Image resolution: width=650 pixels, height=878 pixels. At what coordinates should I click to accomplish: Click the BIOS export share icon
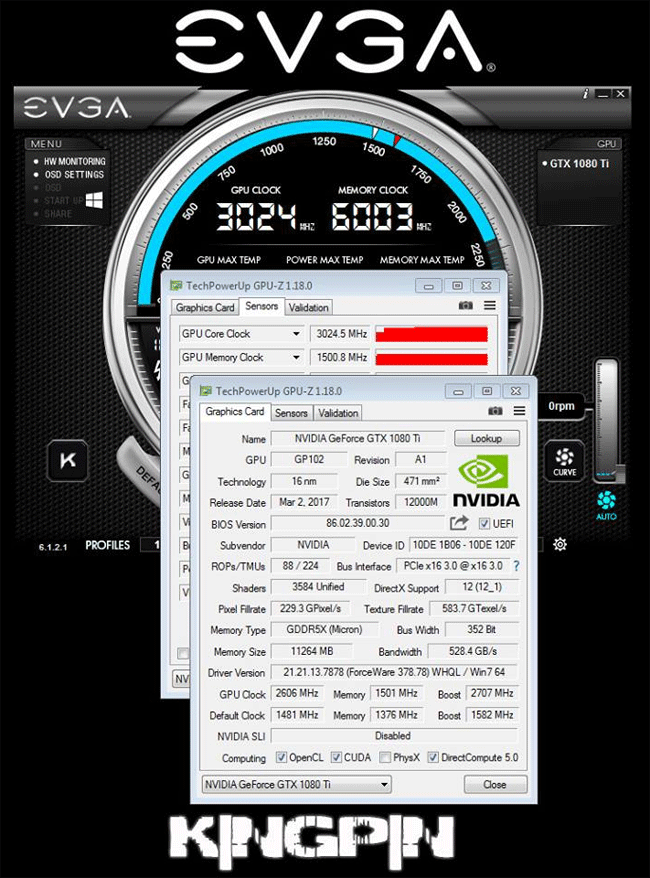[x=459, y=523]
